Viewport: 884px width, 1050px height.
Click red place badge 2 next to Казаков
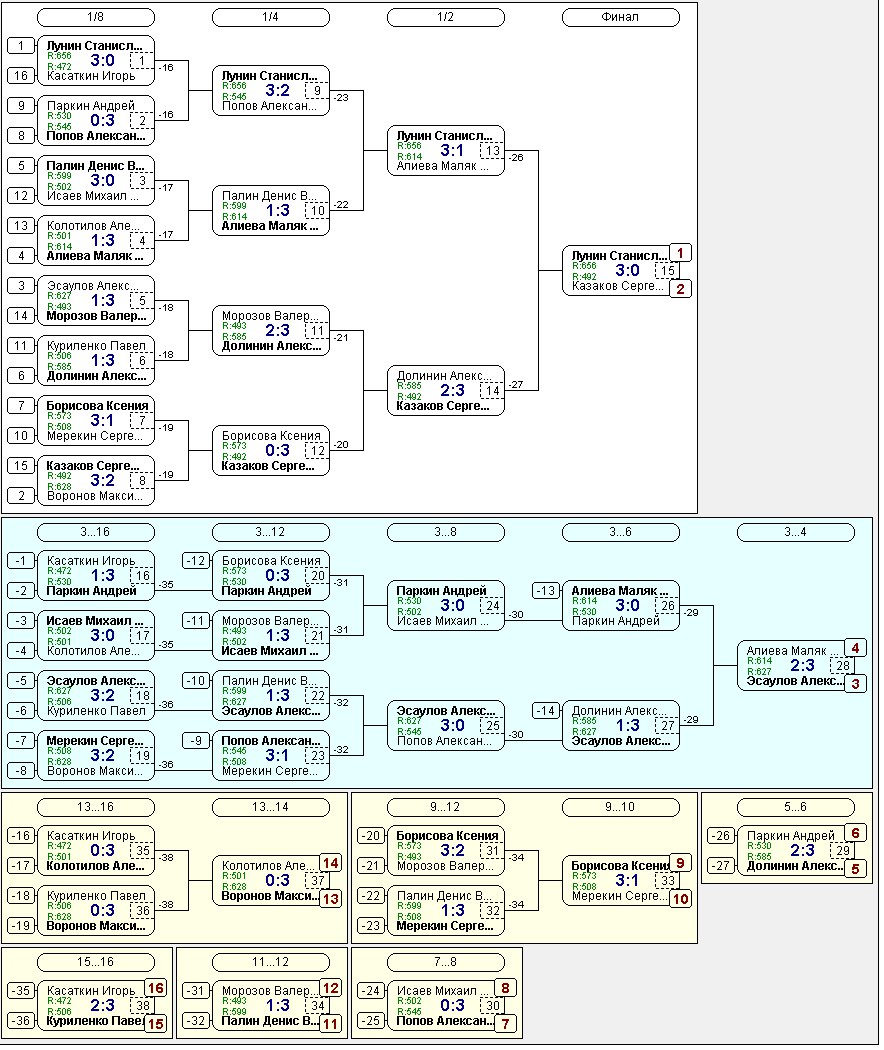coord(680,289)
